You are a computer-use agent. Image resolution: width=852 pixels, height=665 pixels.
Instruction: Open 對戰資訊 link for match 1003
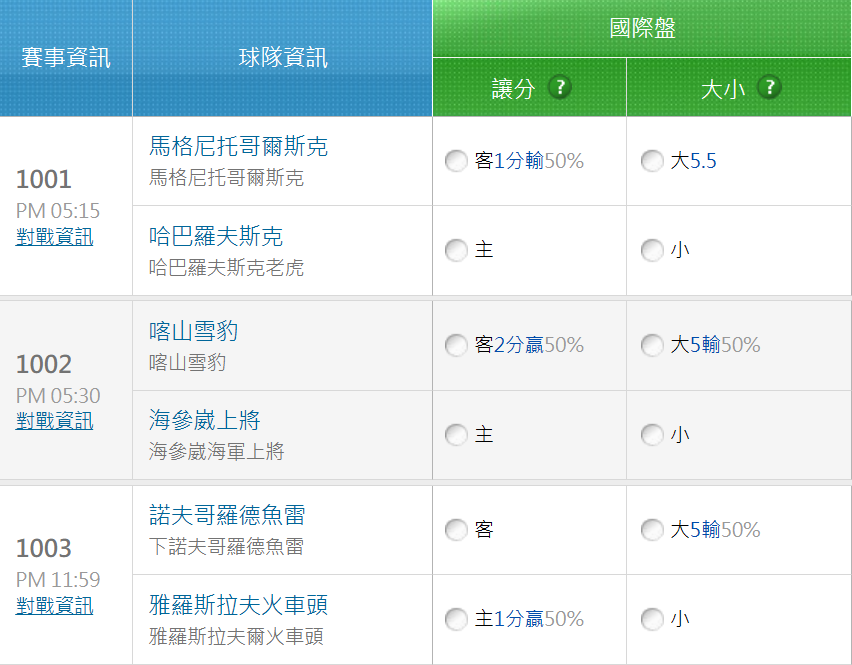tap(55, 606)
